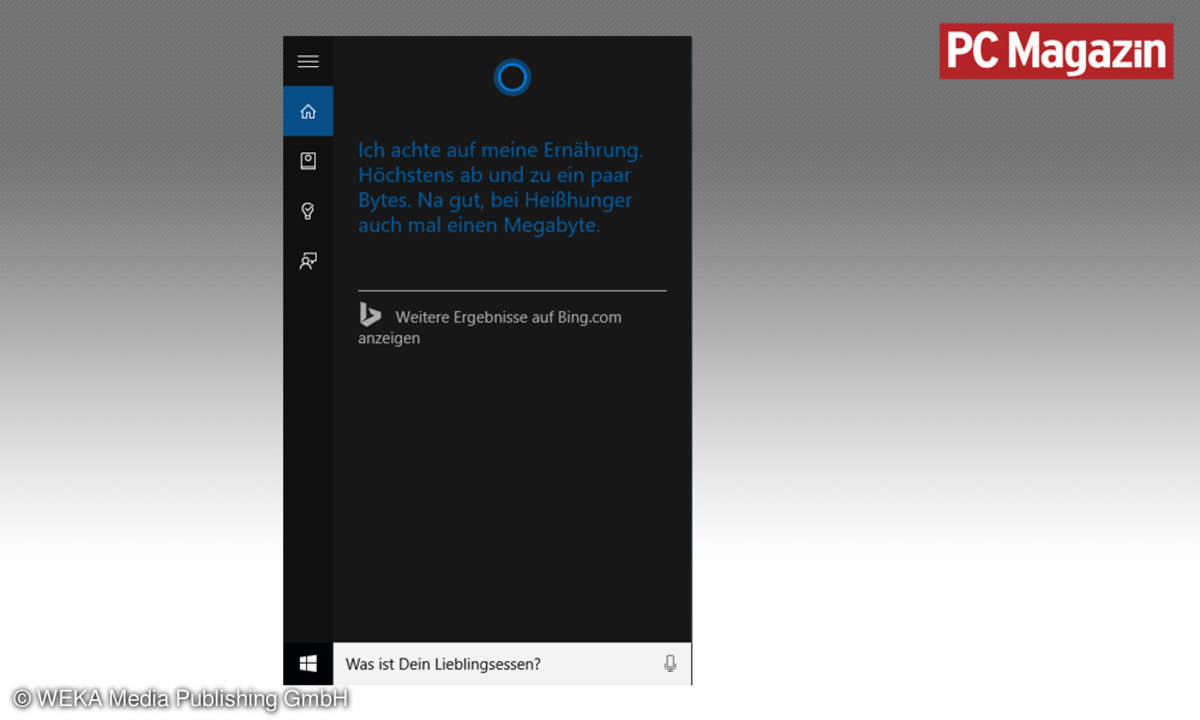Activate the microphone for voice input
The image size is (1200, 720).
(x=670, y=664)
